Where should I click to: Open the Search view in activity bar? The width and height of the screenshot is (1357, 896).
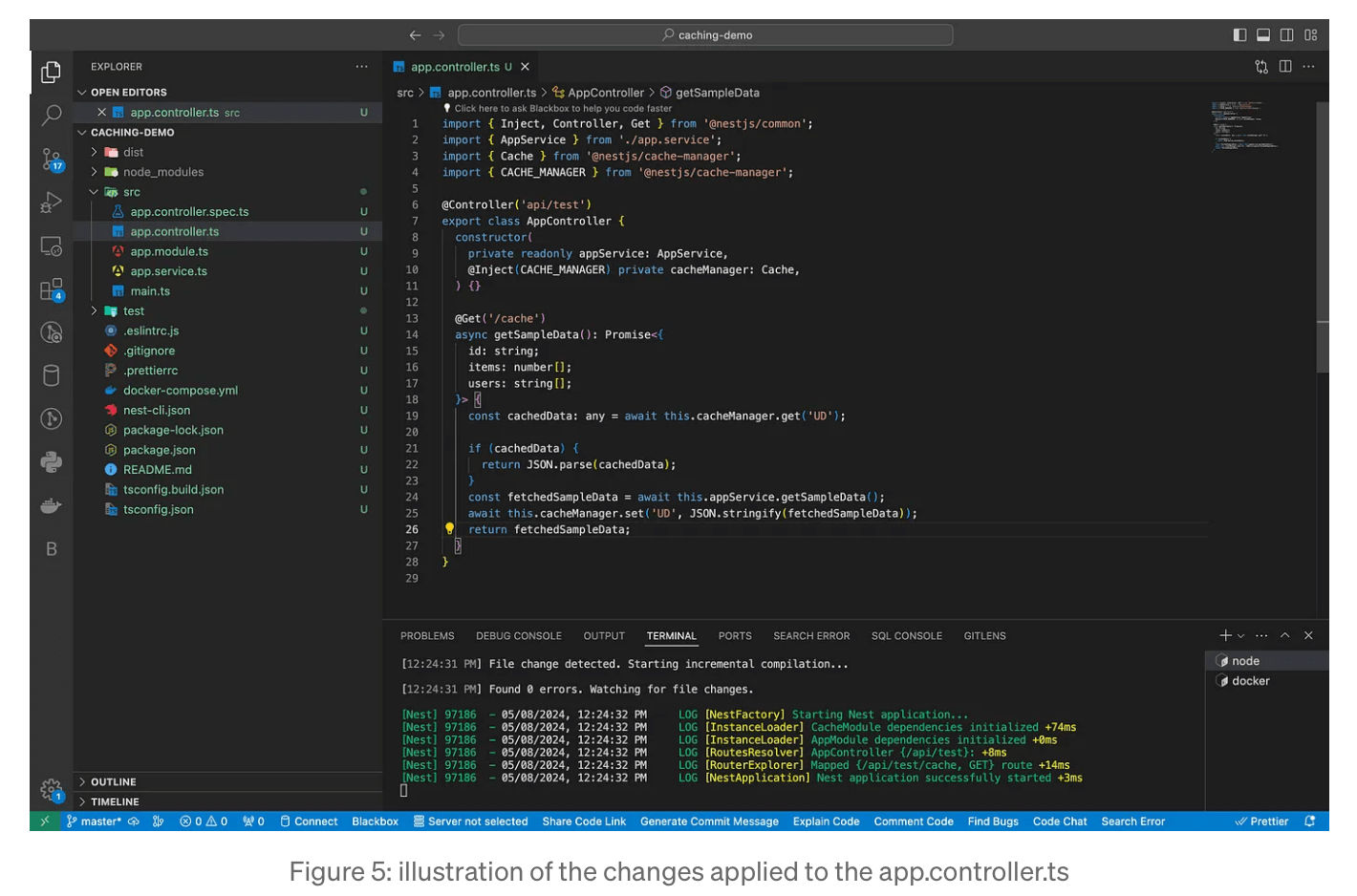(51, 116)
